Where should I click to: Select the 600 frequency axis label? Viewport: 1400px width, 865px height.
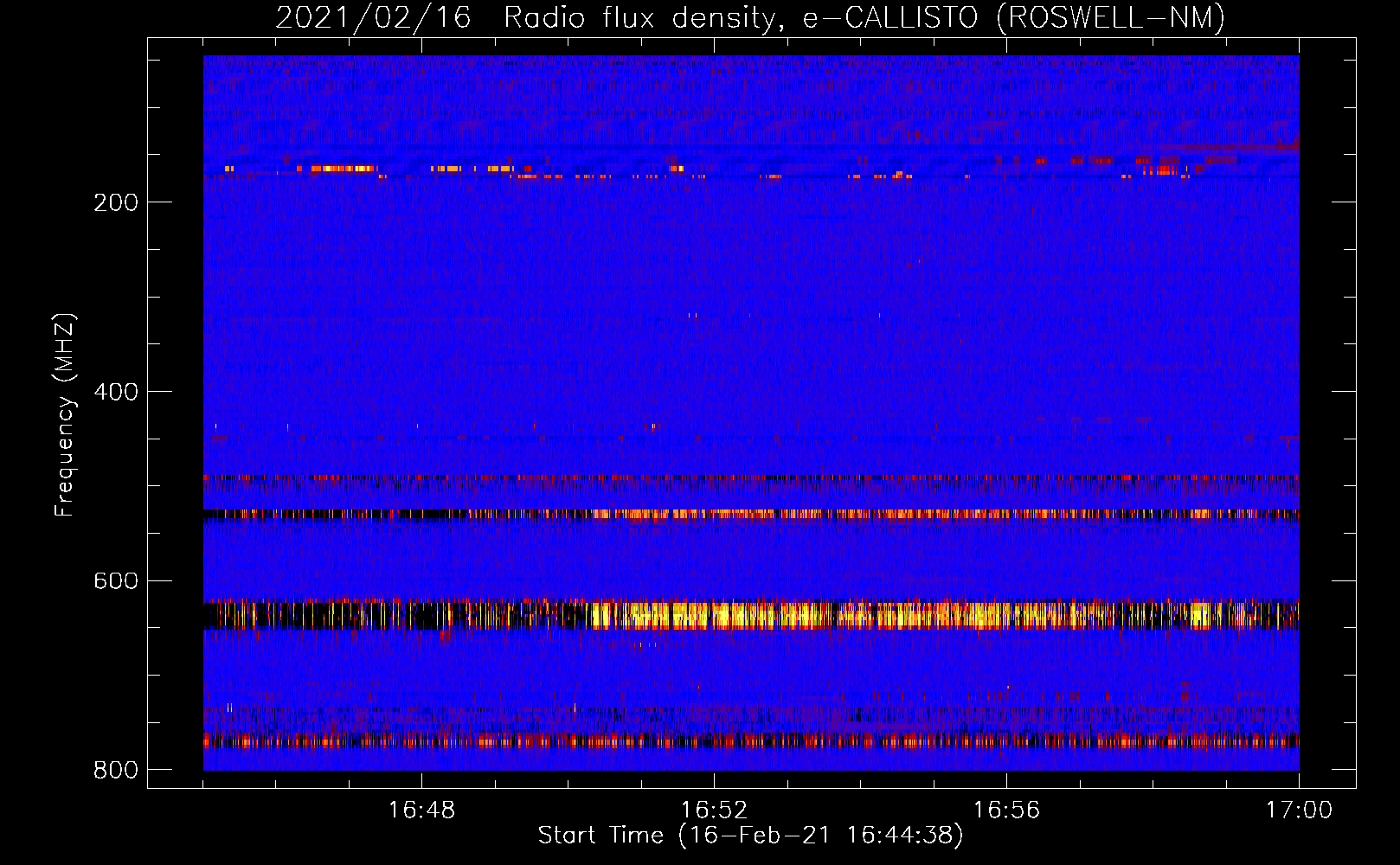pyautogui.click(x=116, y=580)
